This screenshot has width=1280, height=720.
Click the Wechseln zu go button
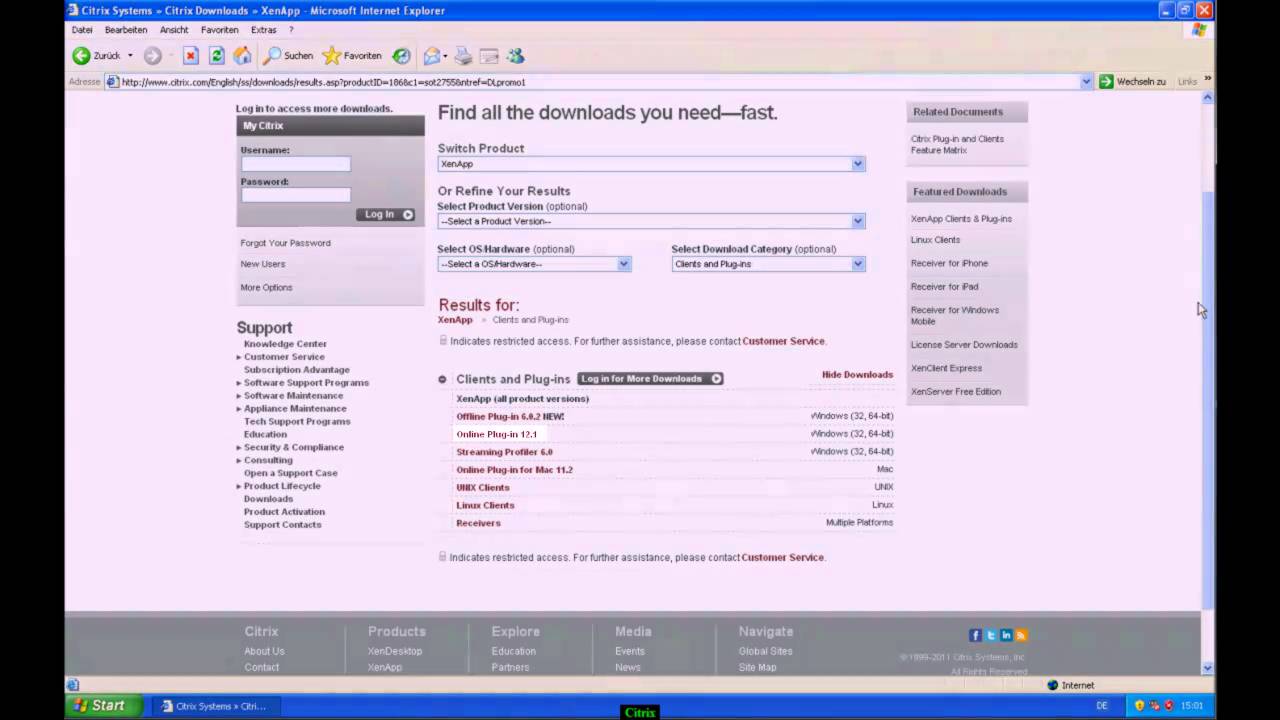(1132, 82)
